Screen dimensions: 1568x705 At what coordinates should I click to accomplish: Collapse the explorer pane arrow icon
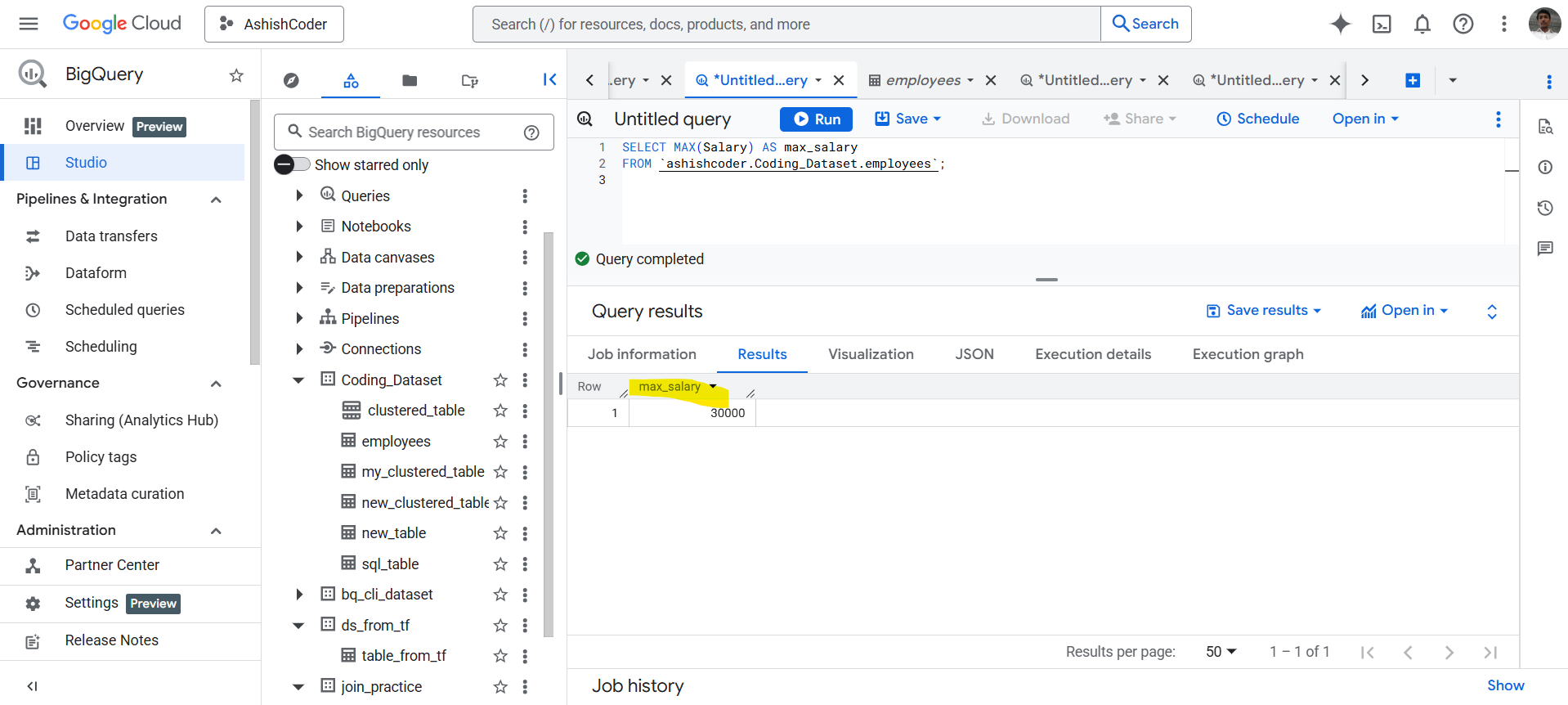click(549, 79)
